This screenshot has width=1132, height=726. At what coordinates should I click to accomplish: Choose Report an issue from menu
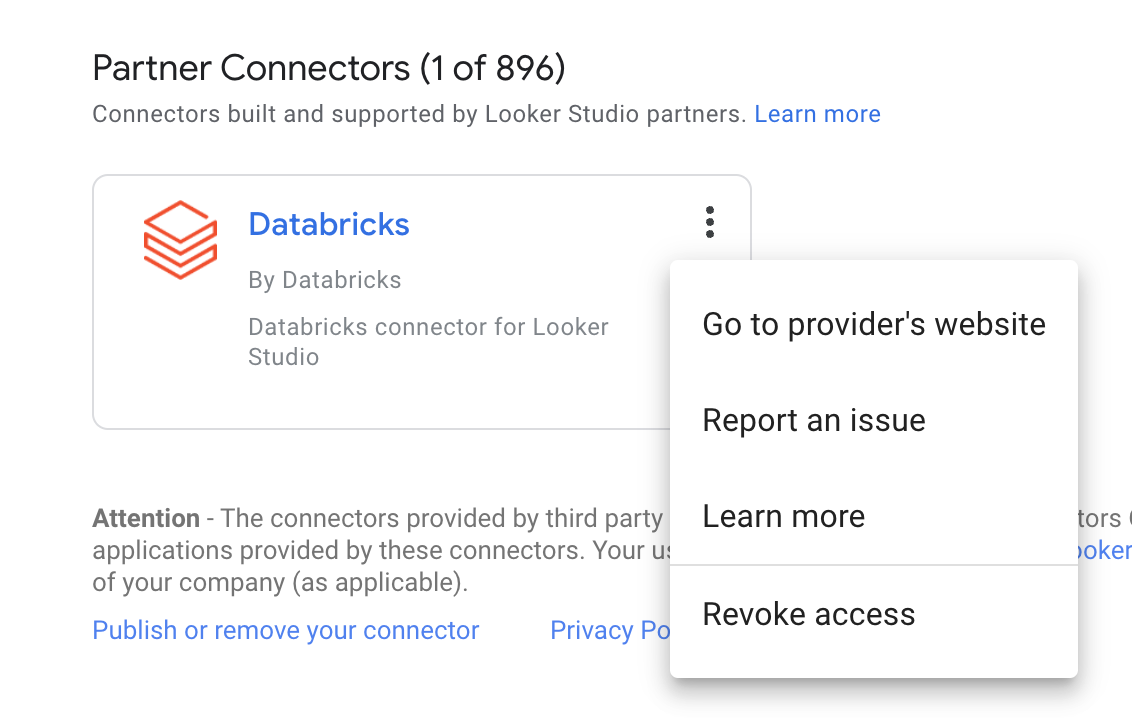[814, 420]
